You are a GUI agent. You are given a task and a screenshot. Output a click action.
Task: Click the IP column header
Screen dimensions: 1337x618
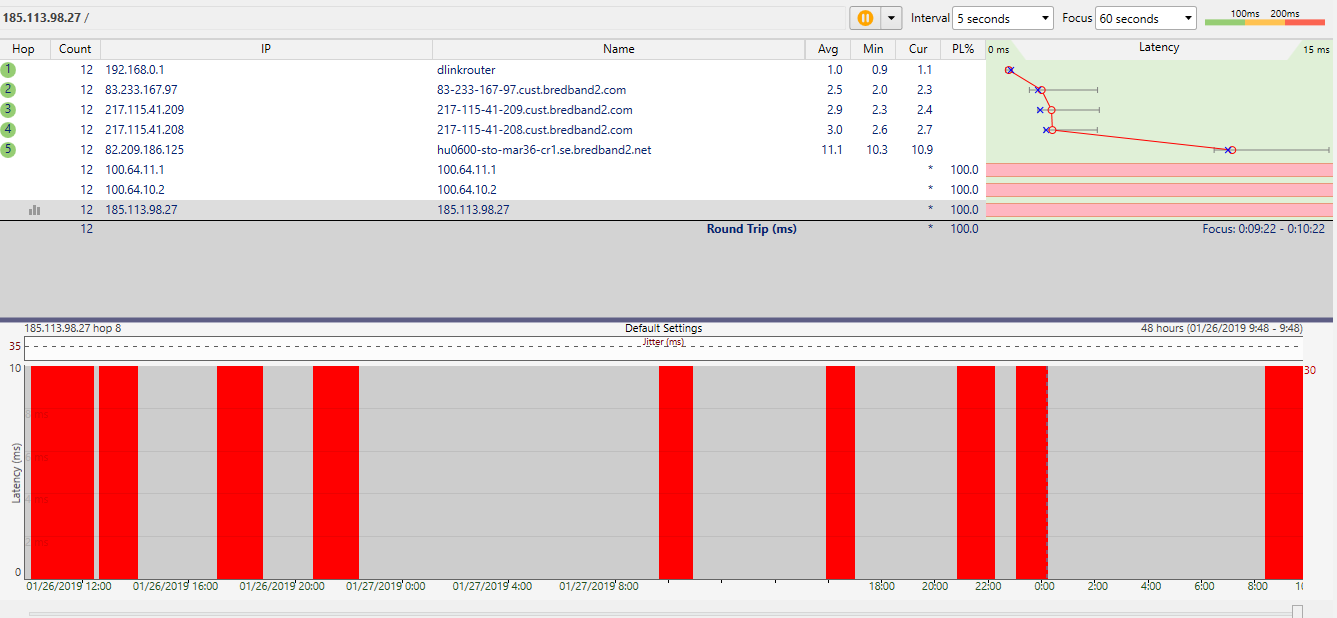point(266,49)
